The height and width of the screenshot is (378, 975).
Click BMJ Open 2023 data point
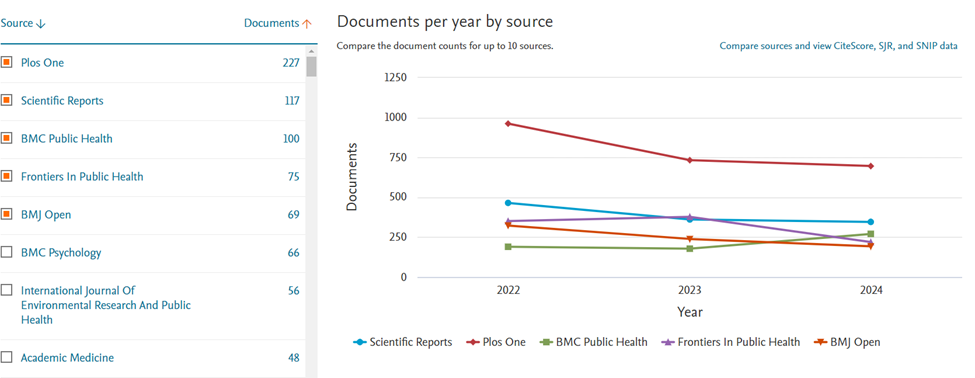pyautogui.click(x=690, y=239)
